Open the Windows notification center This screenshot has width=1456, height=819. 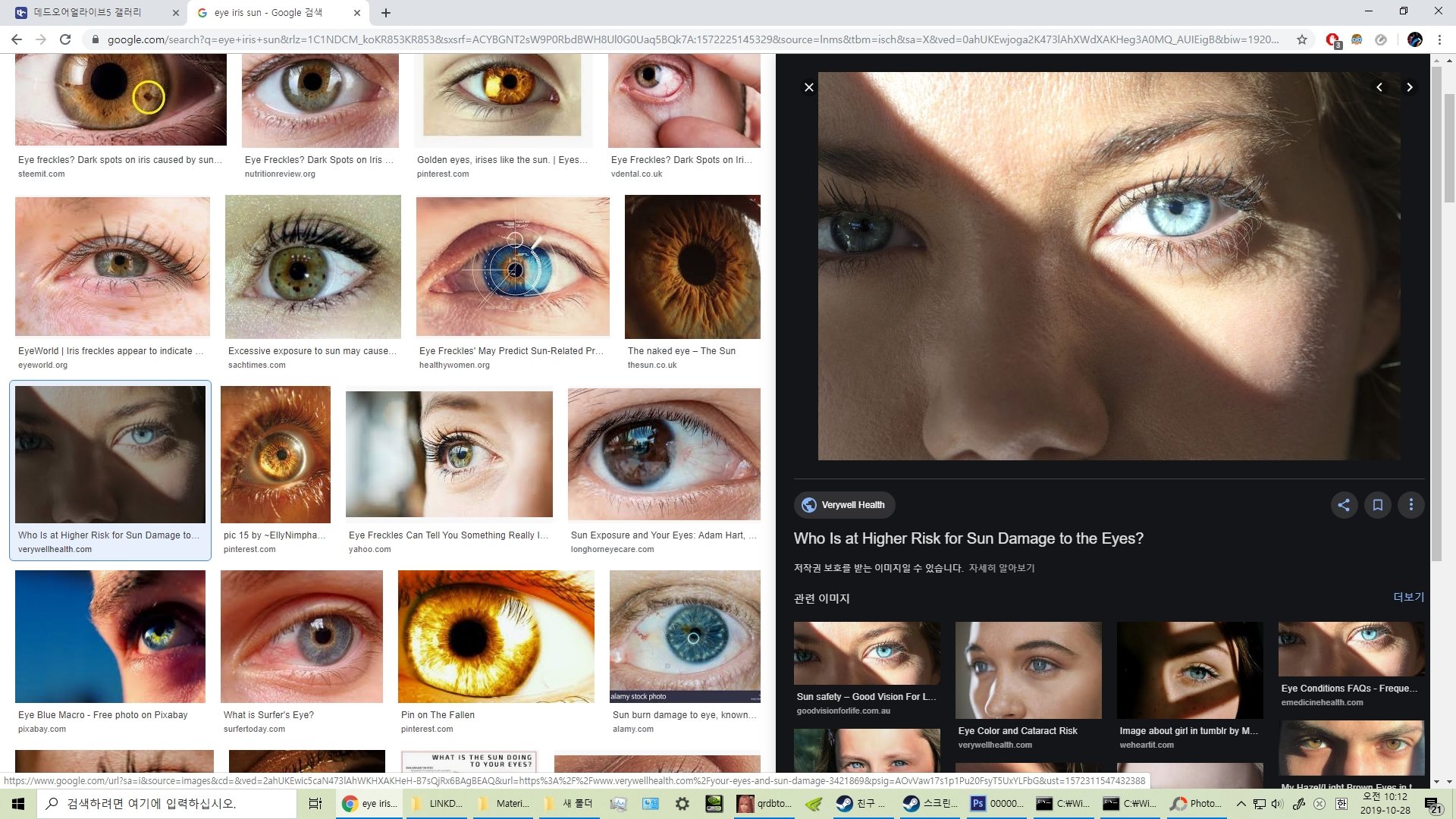(1432, 804)
